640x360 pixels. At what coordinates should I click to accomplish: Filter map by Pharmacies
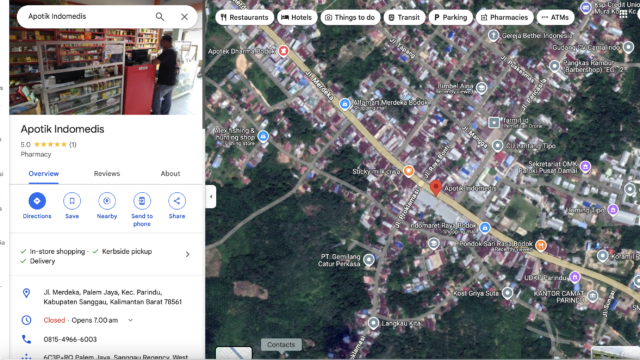coord(504,17)
